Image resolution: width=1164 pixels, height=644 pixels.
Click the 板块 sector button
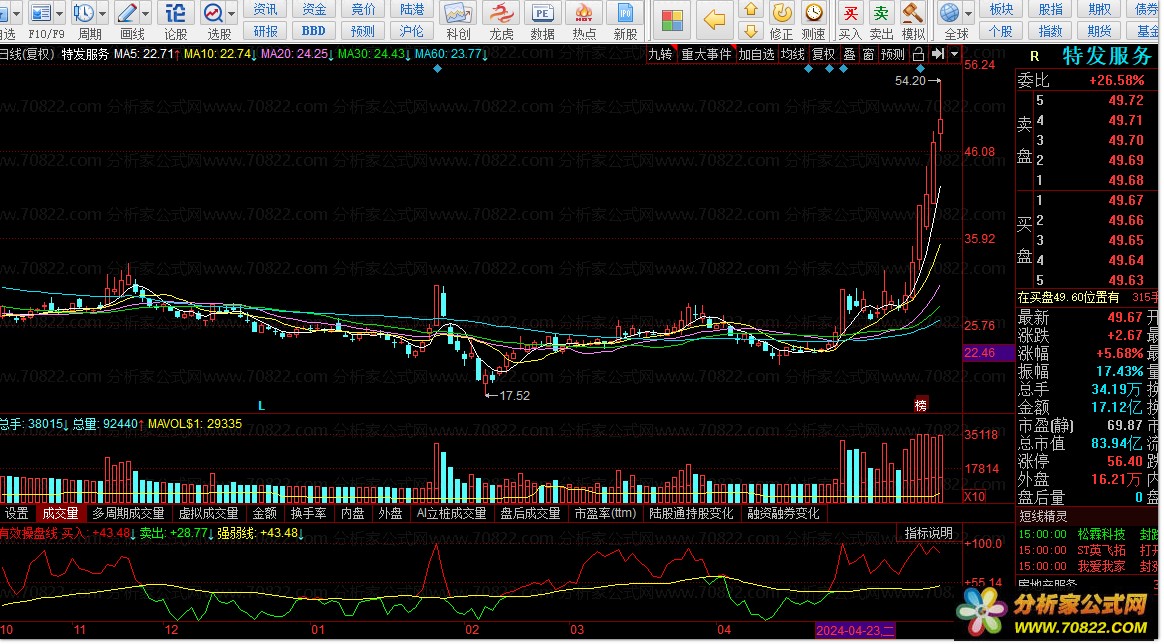tap(1001, 9)
